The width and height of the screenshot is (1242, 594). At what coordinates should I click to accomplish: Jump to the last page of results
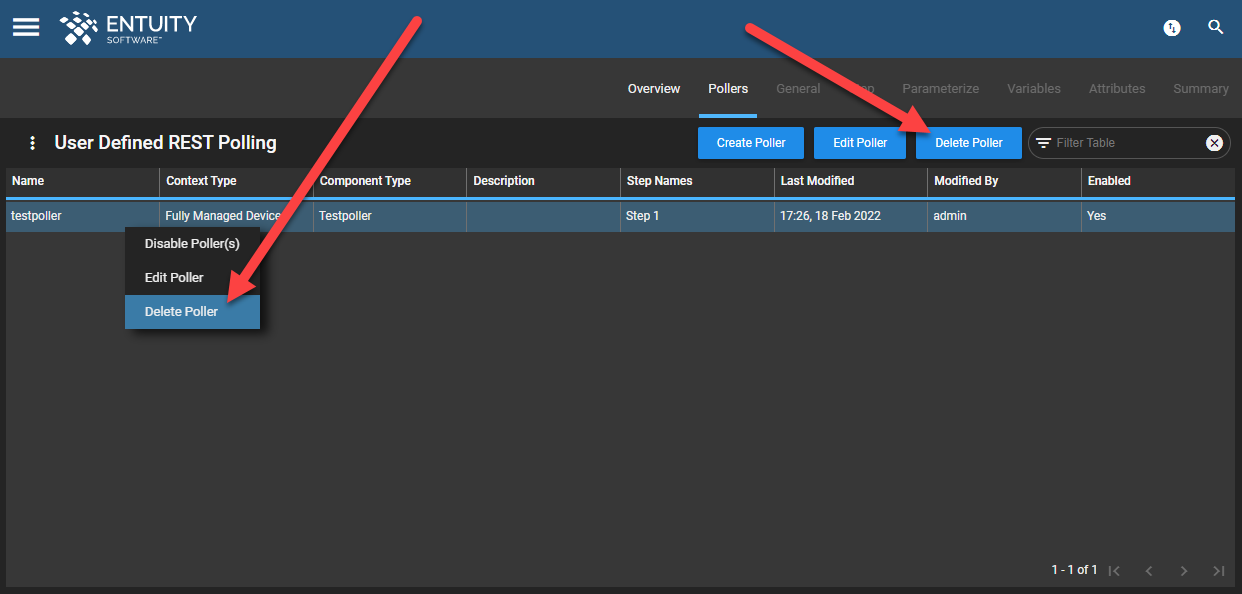point(1219,570)
